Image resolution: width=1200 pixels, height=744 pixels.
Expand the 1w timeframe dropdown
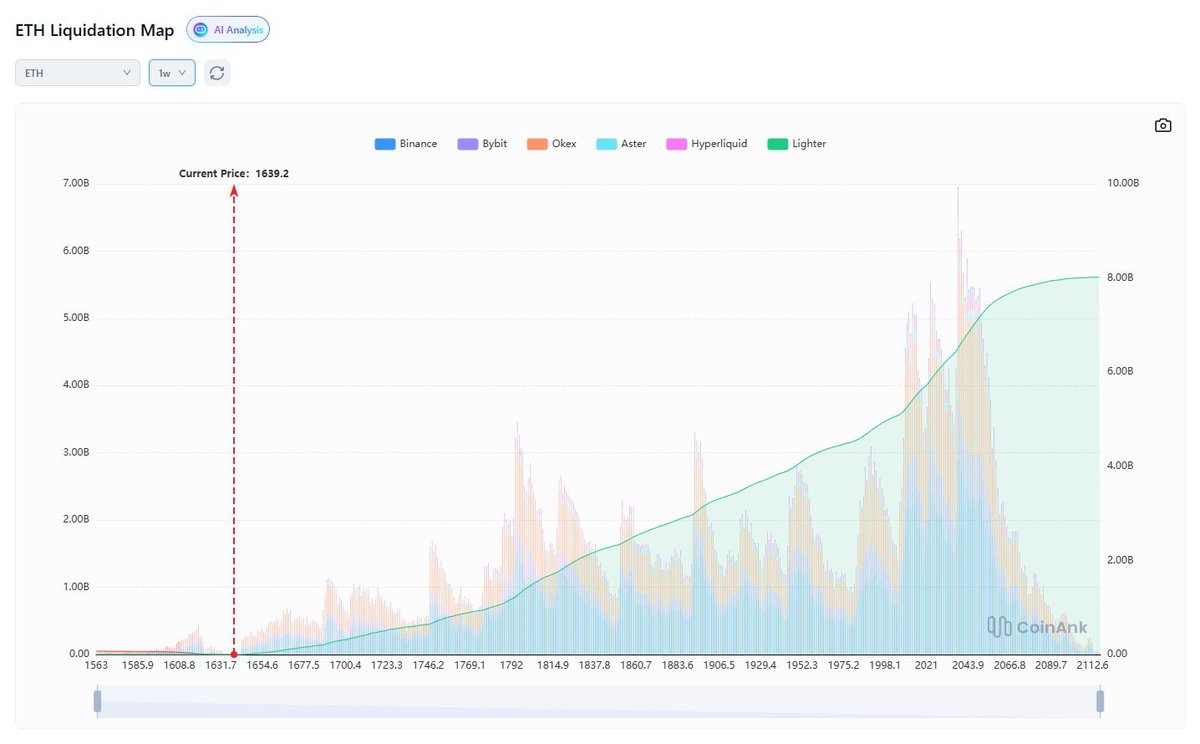click(172, 73)
